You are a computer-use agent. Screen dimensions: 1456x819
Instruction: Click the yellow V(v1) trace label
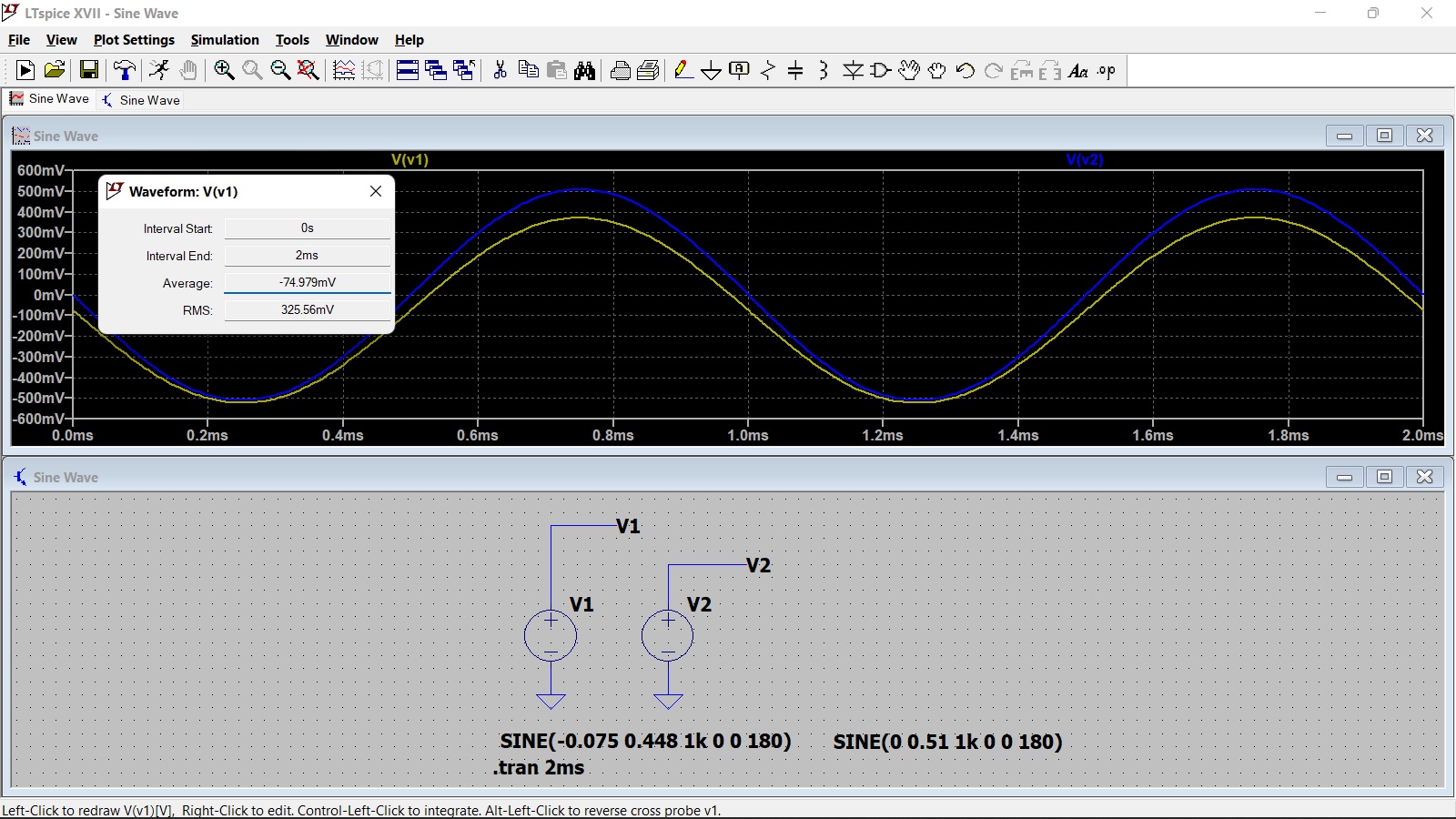[x=409, y=159]
